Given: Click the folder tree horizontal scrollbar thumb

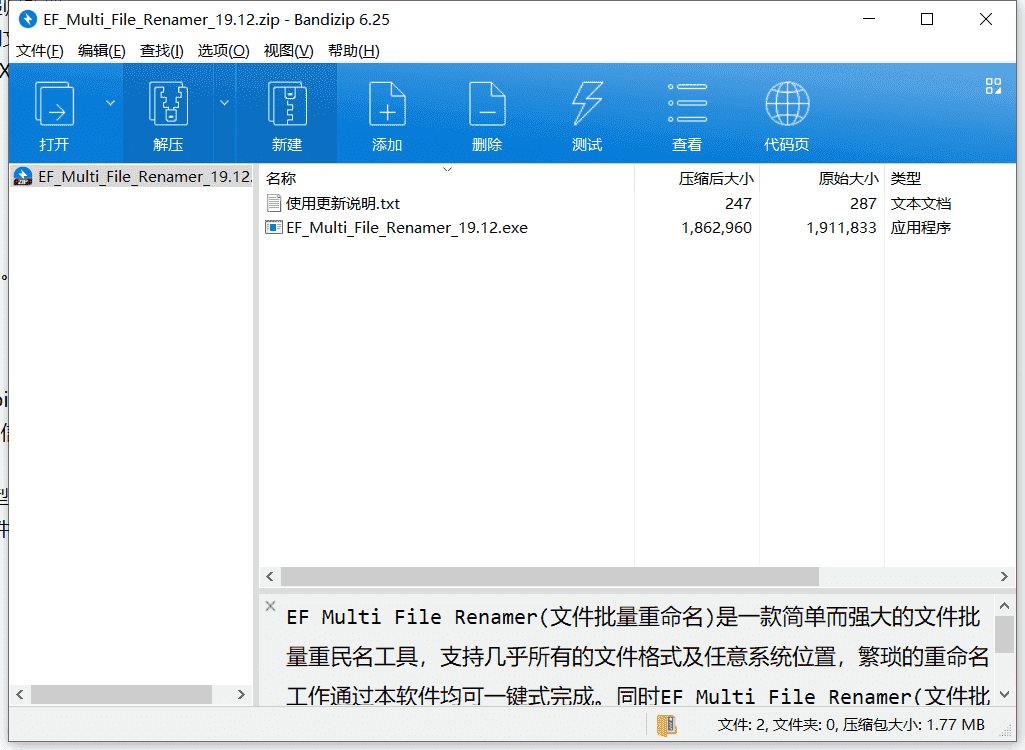Looking at the screenshot, I should click(122, 694).
